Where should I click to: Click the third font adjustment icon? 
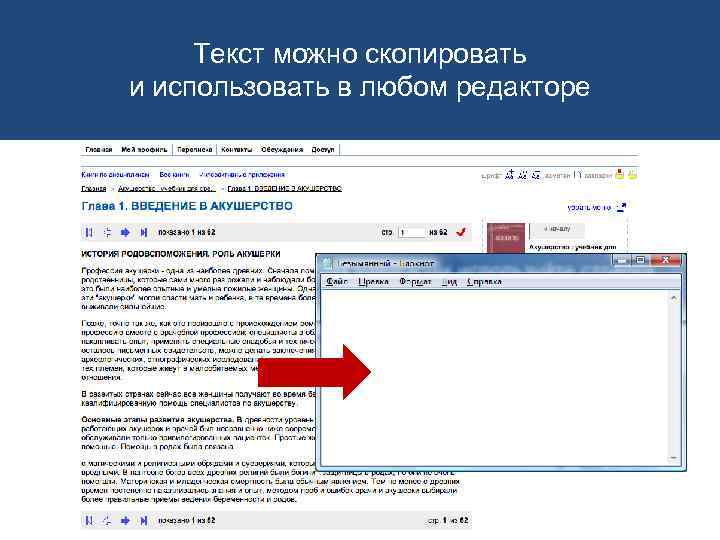point(536,174)
